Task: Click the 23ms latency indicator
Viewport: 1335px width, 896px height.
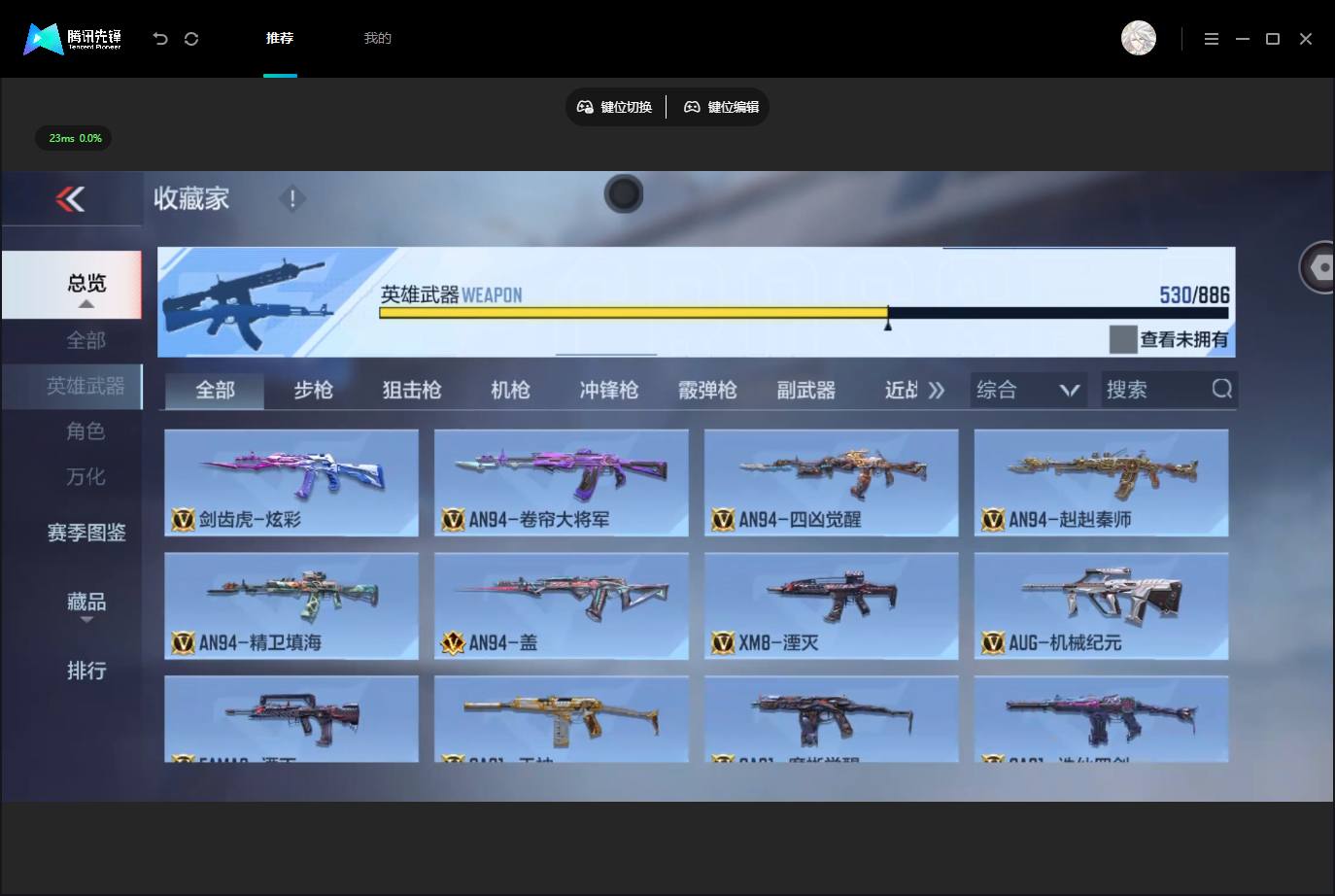Action: (74, 138)
